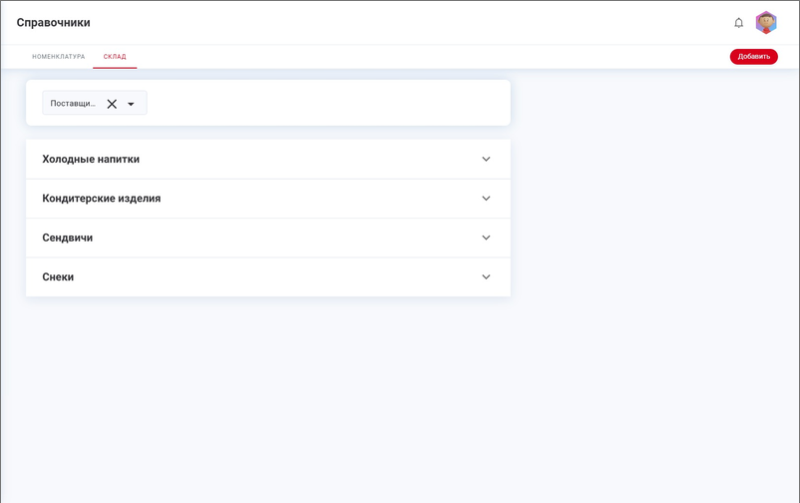Click empty space in the supplier filter card

[x=330, y=103]
